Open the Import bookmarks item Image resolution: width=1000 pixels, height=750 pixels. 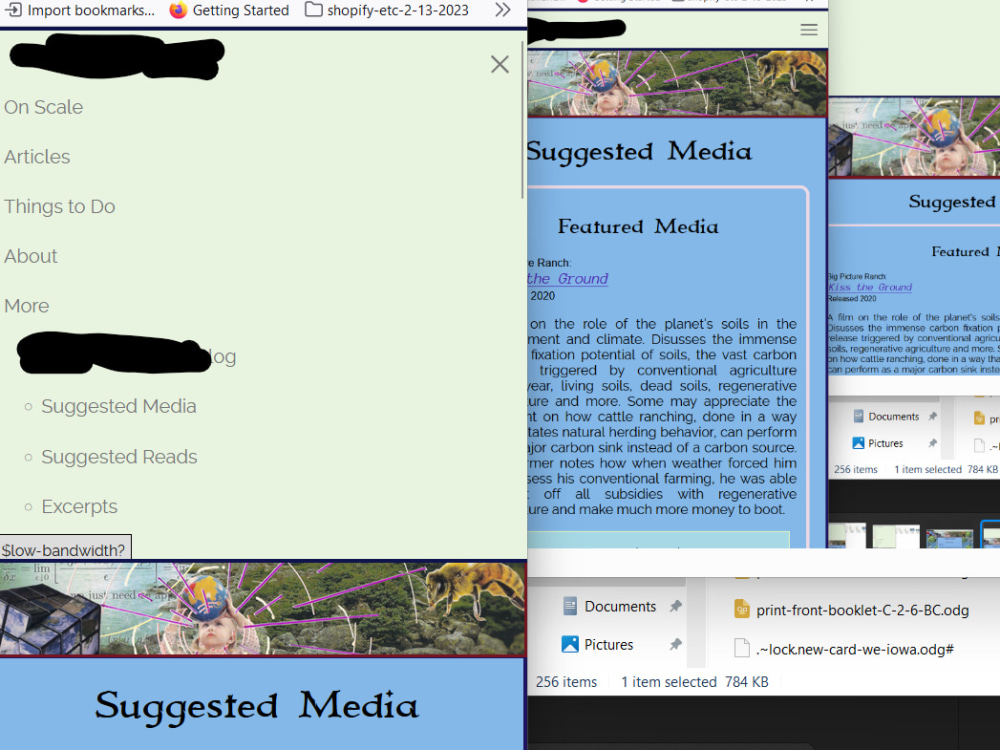80,10
